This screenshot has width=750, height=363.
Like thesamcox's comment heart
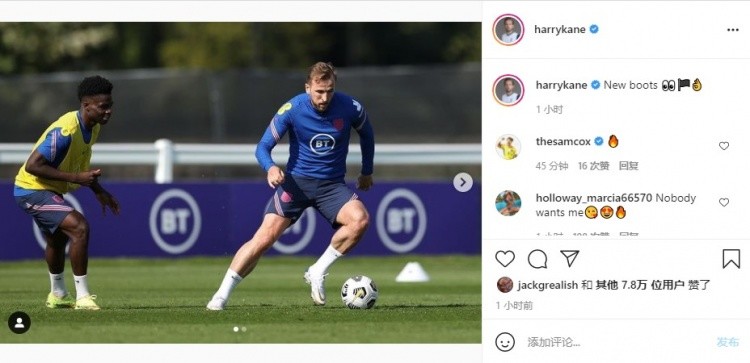724,146
